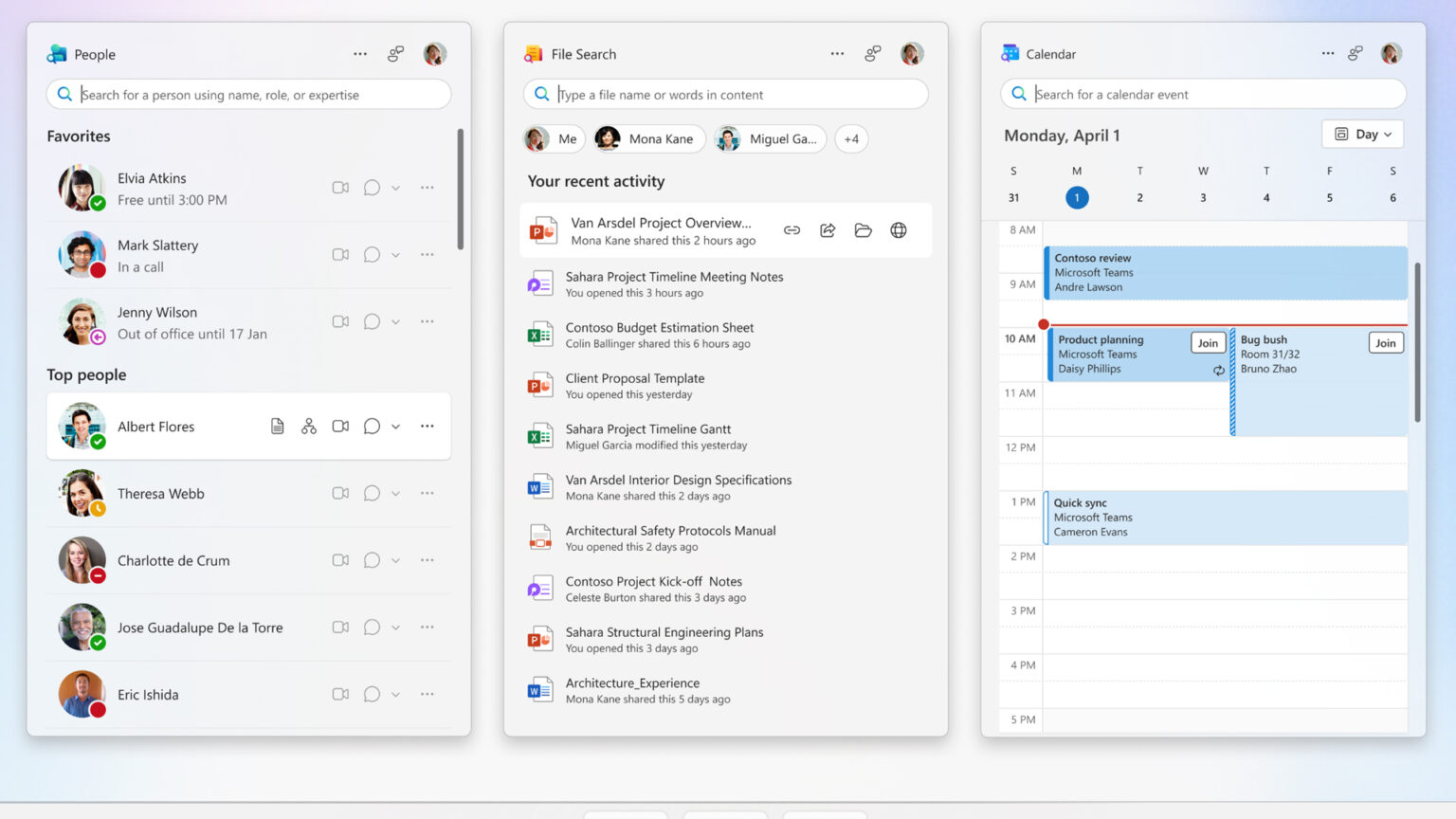Filter files by Mona Kane

pos(649,139)
